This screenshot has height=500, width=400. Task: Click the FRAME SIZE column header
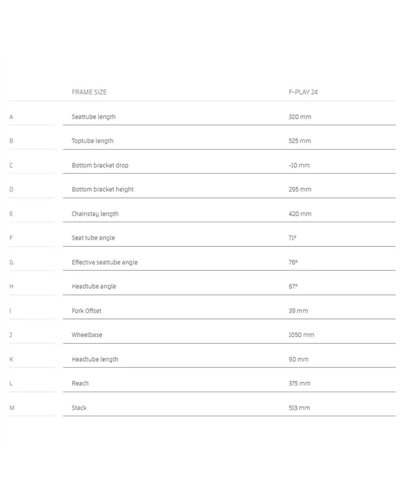pyautogui.click(x=89, y=92)
